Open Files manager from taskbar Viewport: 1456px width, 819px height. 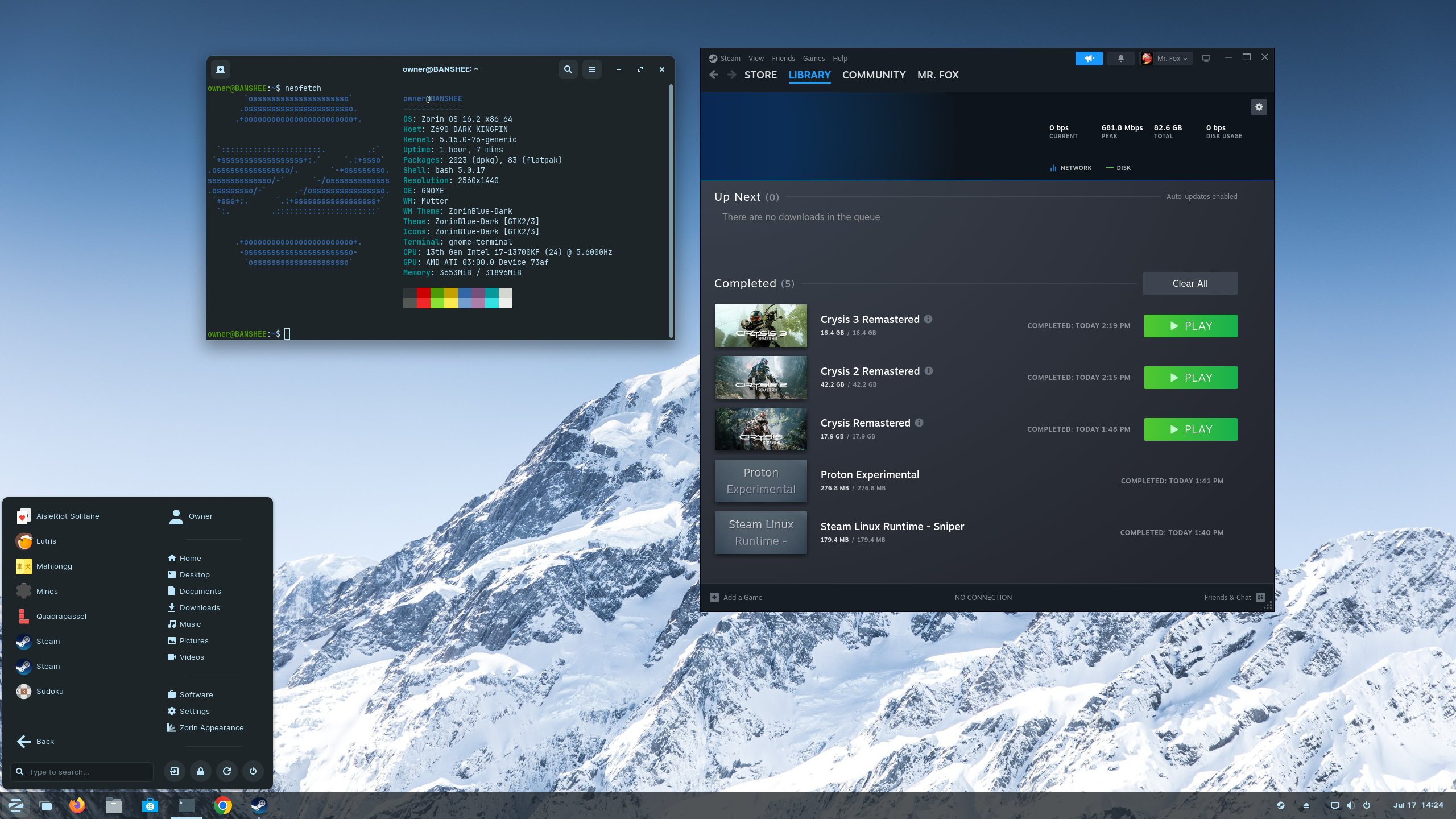coord(114,805)
